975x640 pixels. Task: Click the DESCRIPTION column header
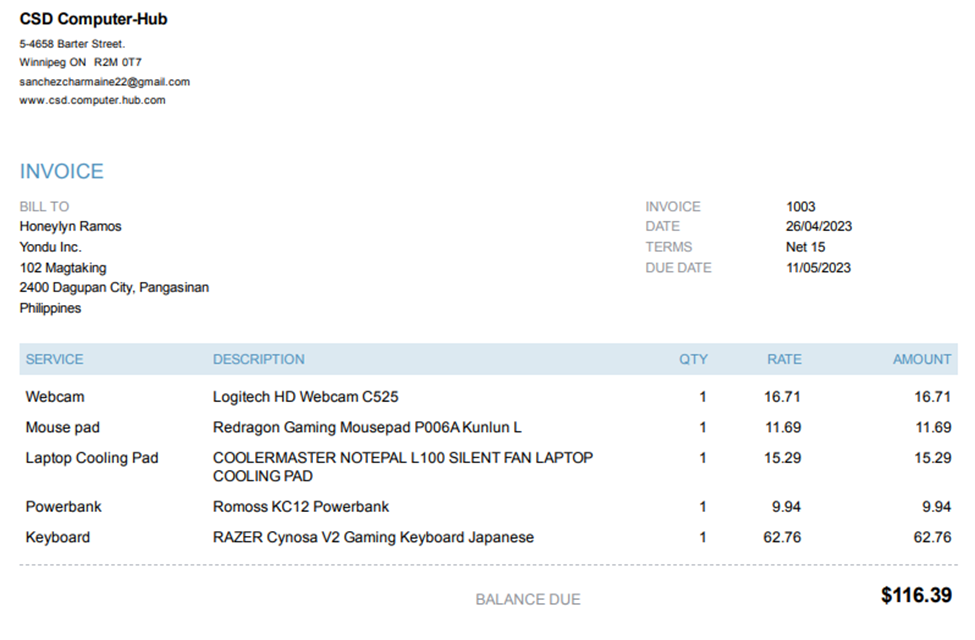[259, 359]
